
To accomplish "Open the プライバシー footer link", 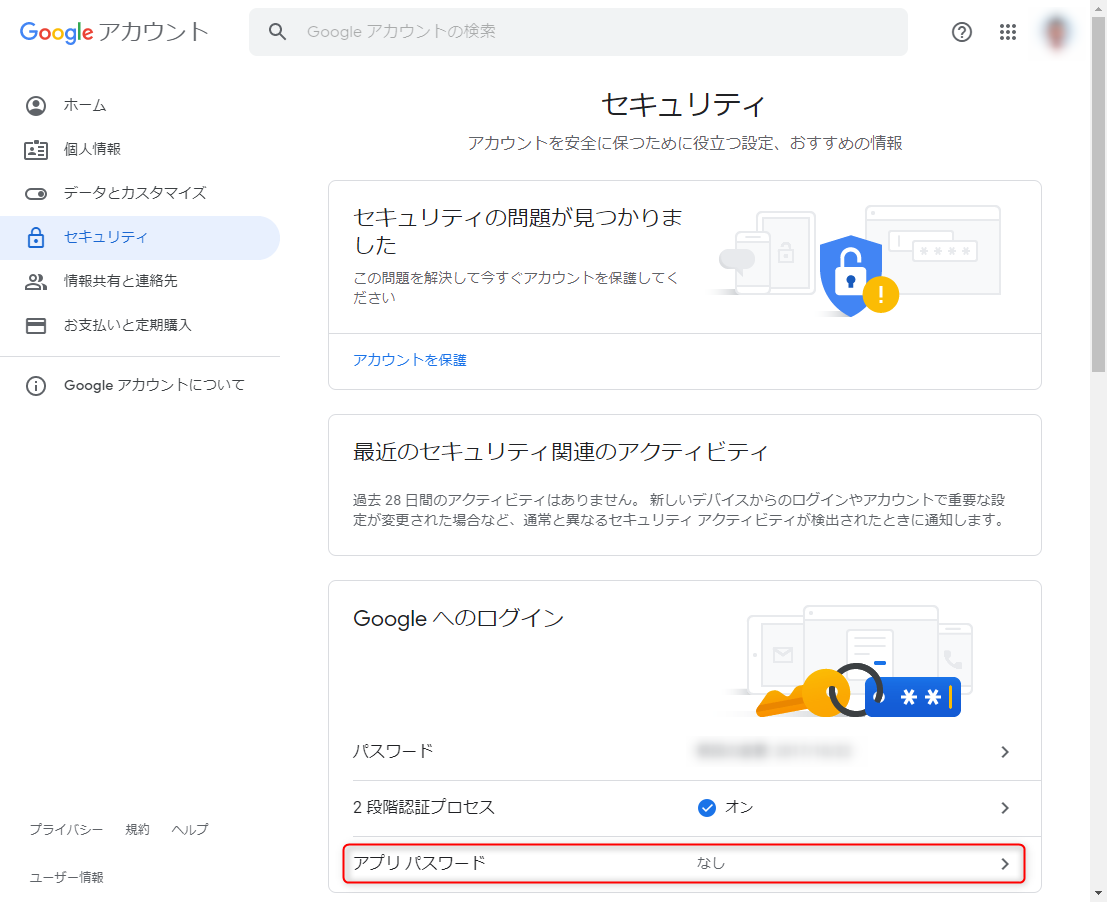I will (65, 829).
